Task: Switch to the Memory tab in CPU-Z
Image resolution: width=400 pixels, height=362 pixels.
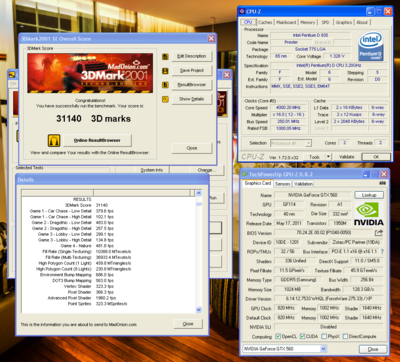Action: (x=307, y=22)
